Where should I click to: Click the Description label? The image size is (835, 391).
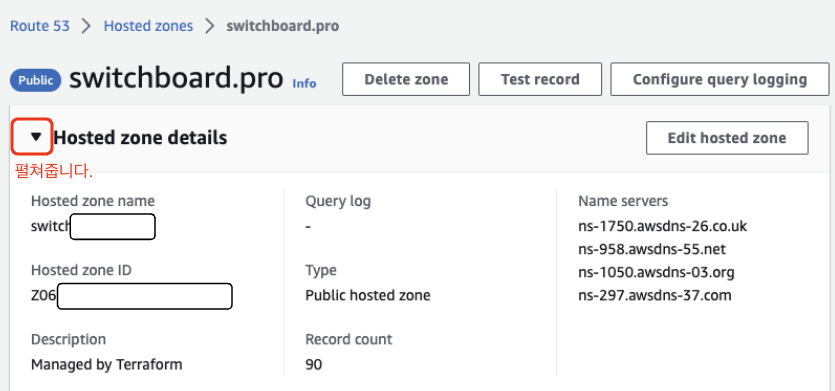[x=68, y=339]
